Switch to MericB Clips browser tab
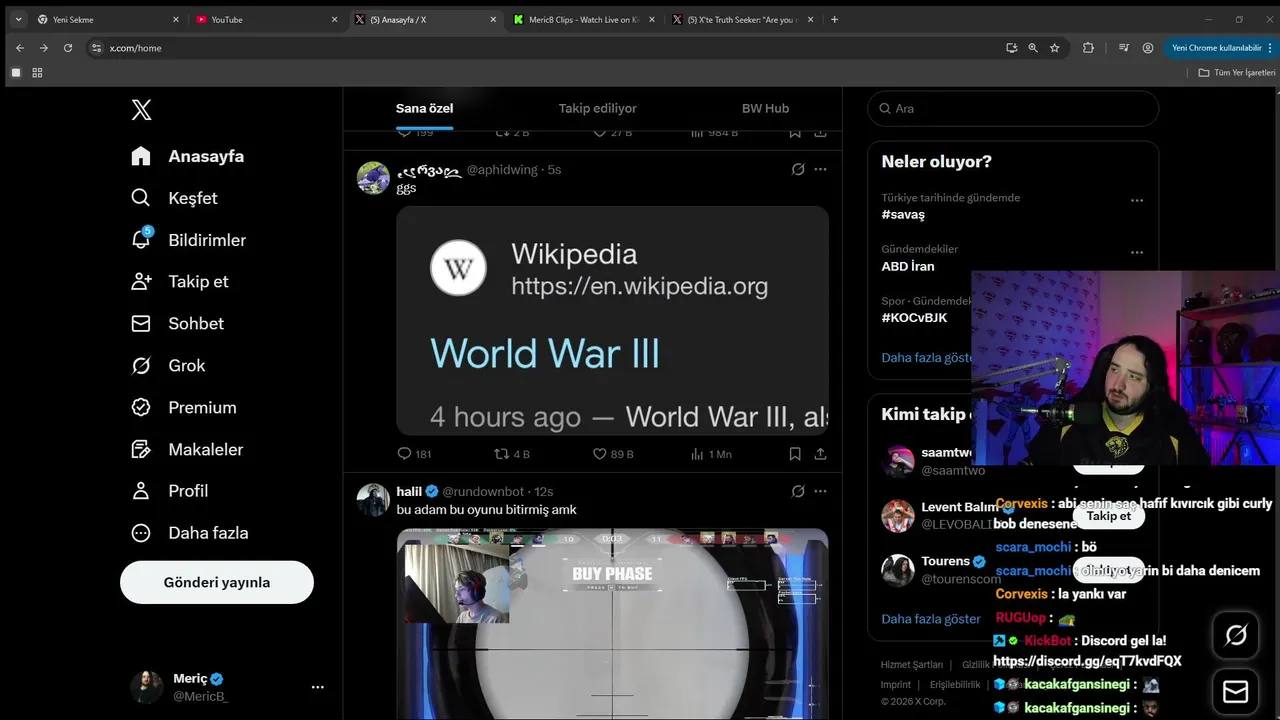1280x720 pixels. tap(584, 19)
